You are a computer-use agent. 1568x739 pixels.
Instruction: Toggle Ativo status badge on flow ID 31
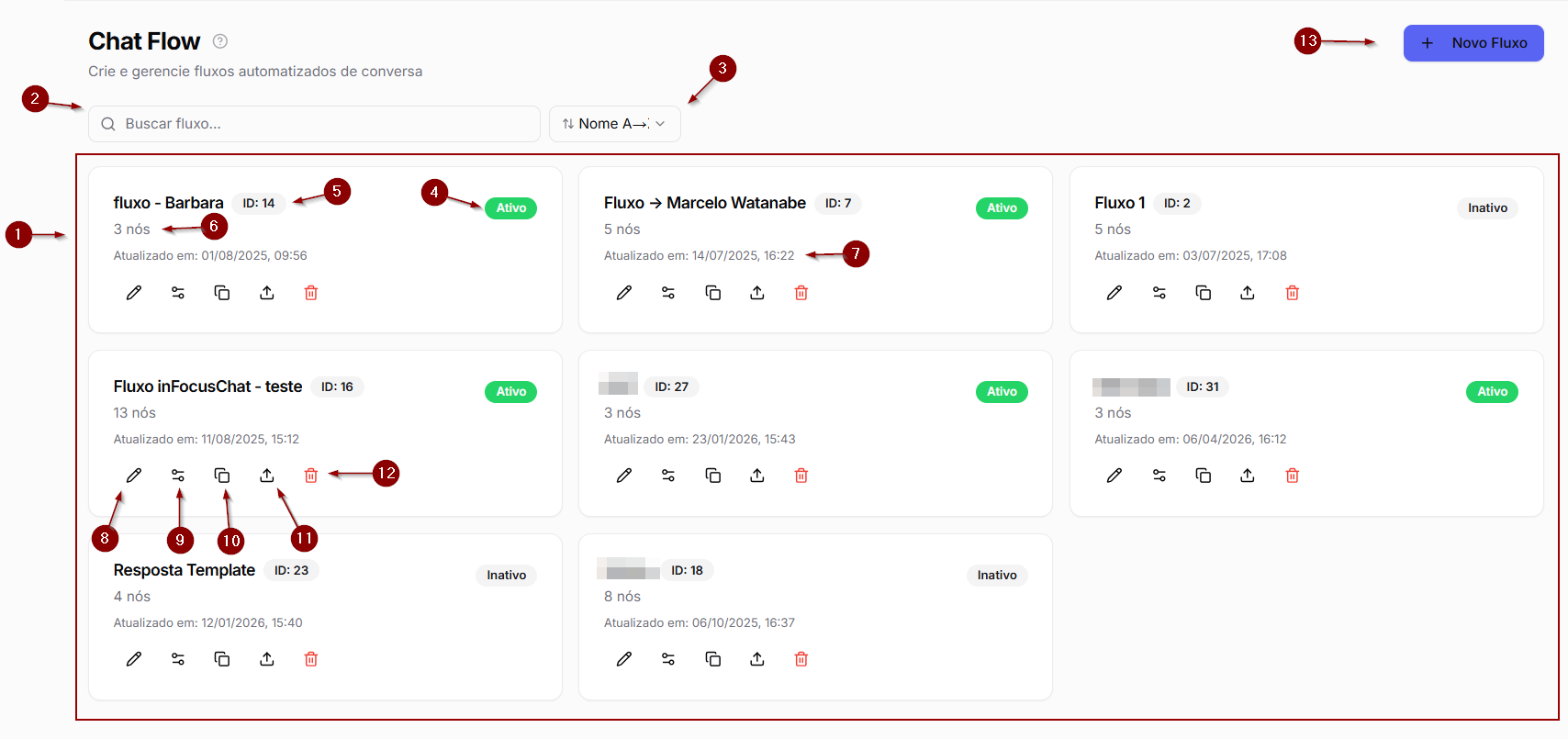pyautogui.click(x=1493, y=392)
